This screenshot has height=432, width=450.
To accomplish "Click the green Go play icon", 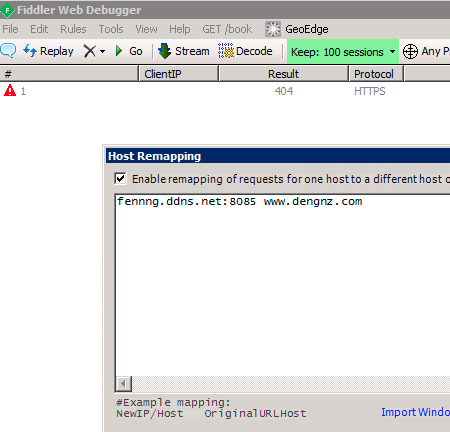I will point(119,51).
